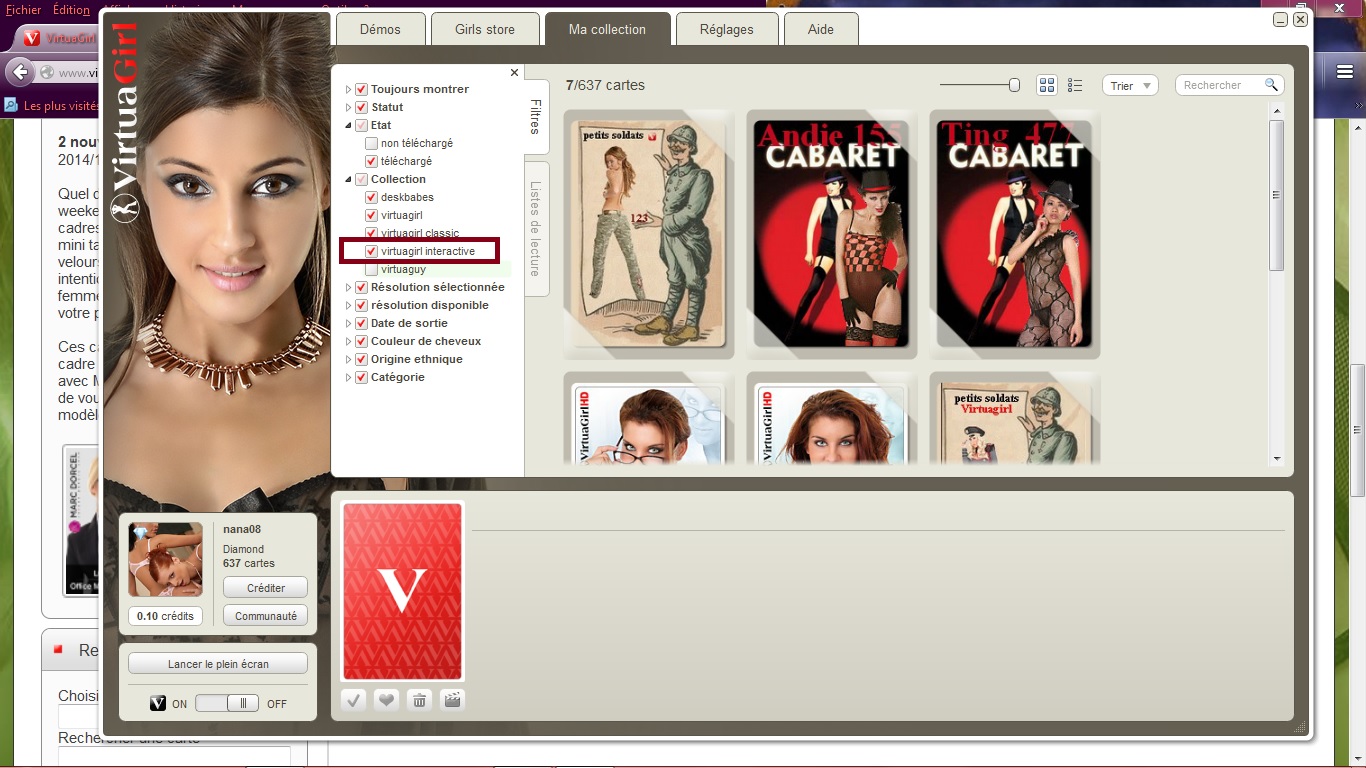Viewport: 1366px width, 768px height.
Task: Select the petits soldats Virtuagirl card
Action: pyautogui.click(x=1015, y=420)
